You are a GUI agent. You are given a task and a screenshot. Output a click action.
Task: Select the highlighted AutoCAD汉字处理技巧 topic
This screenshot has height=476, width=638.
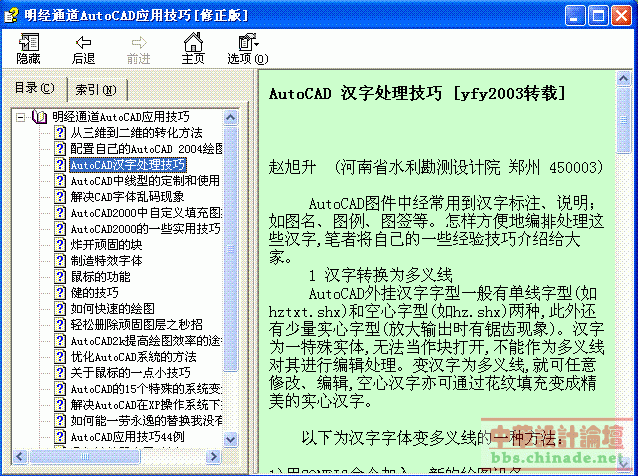point(128,164)
